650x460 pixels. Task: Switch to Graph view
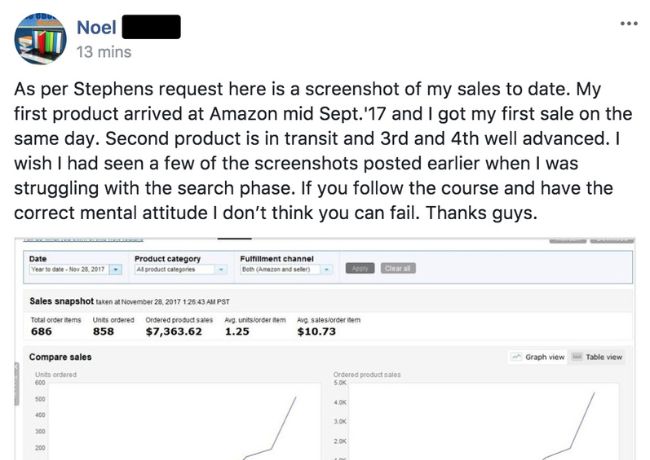538,357
